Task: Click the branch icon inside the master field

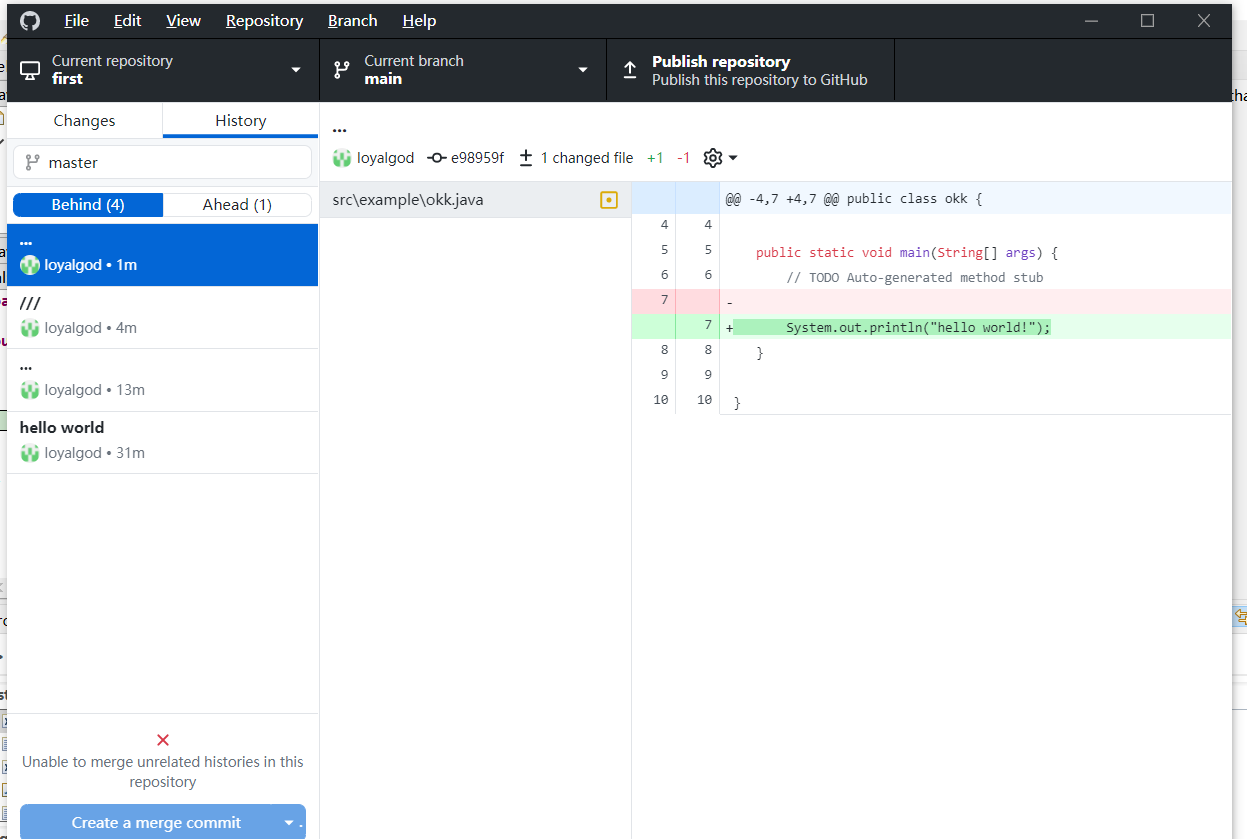Action: coord(33,162)
